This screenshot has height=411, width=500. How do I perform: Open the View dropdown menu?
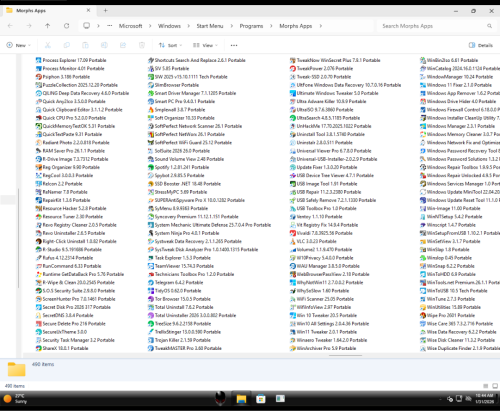205,45
